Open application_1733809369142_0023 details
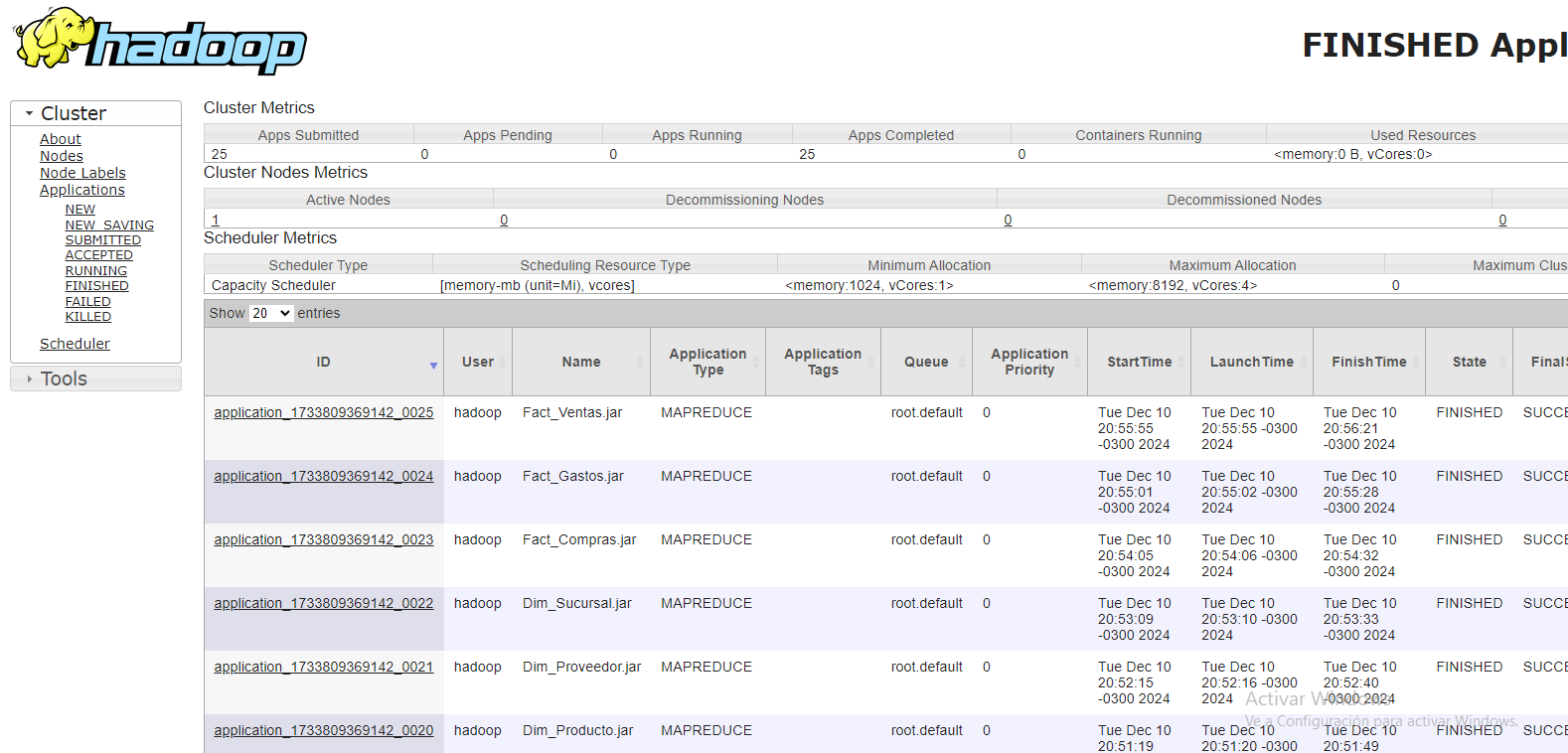Screen dimensions: 1568x753 (x=324, y=539)
